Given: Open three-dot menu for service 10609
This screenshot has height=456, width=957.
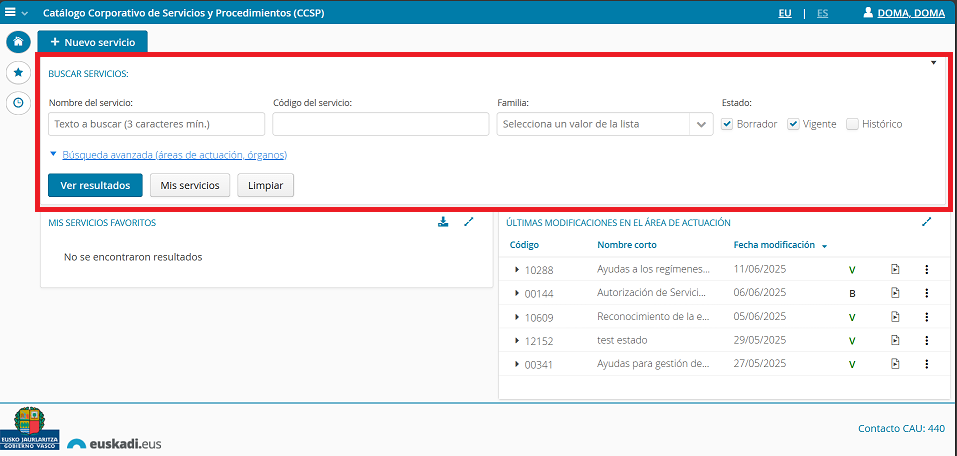Looking at the screenshot, I should pos(926,317).
